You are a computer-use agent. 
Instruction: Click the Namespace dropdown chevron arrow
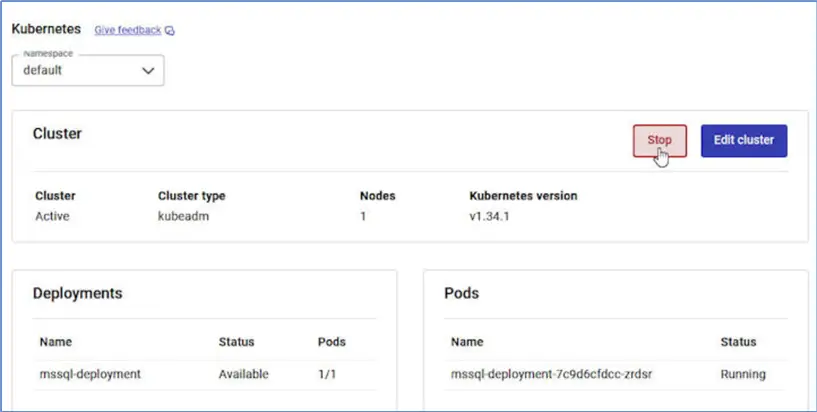148,71
